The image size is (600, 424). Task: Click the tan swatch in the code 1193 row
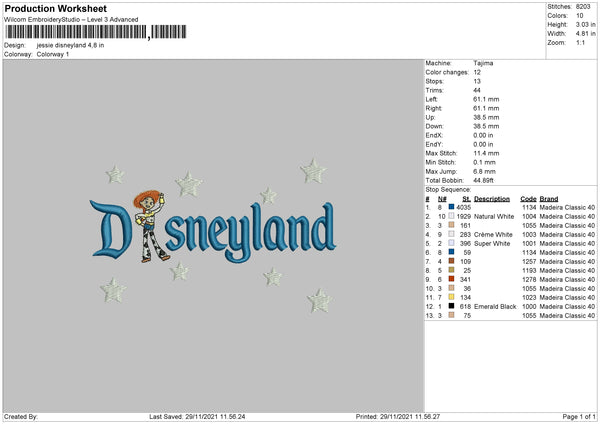(x=451, y=270)
